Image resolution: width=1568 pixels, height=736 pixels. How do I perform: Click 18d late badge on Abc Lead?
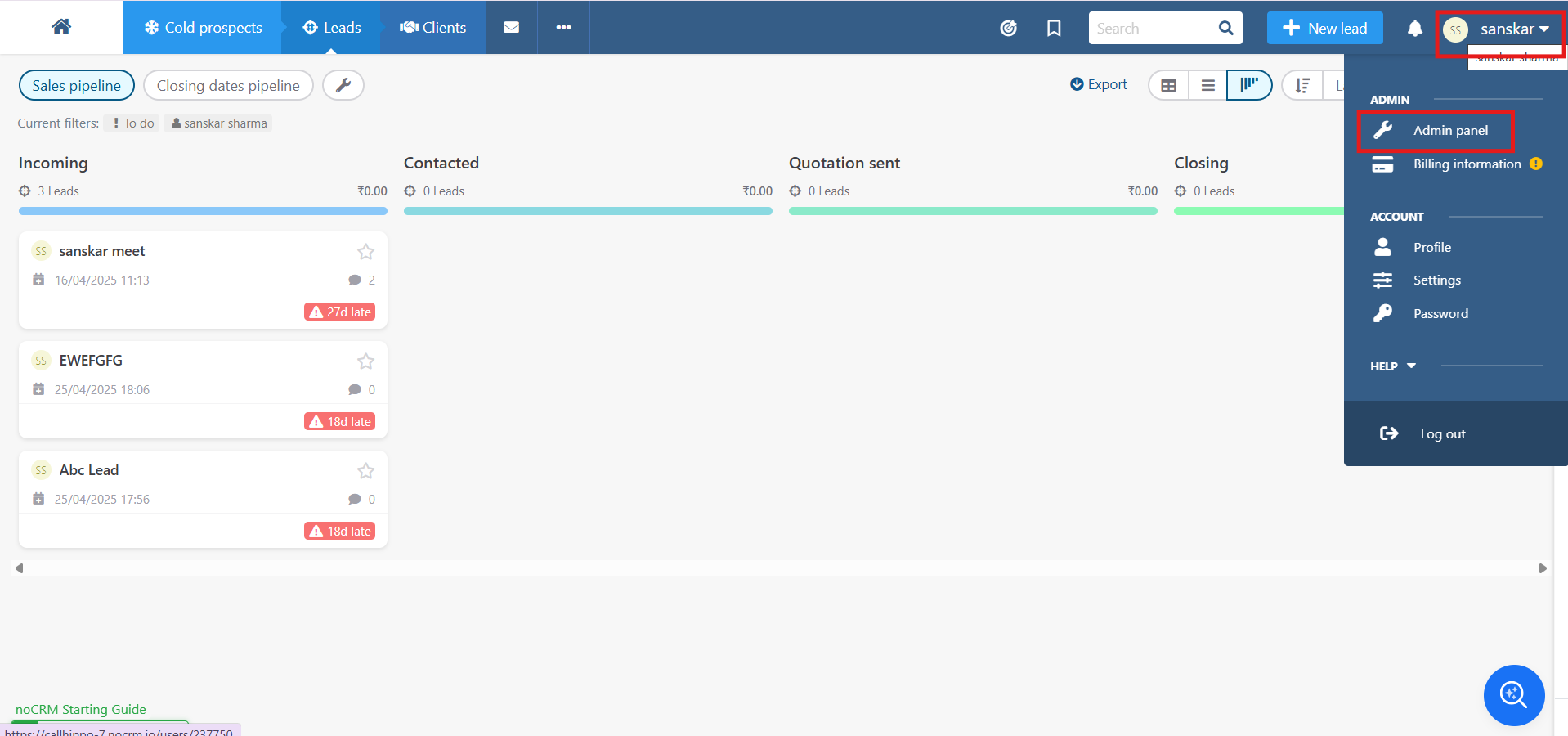coord(340,531)
